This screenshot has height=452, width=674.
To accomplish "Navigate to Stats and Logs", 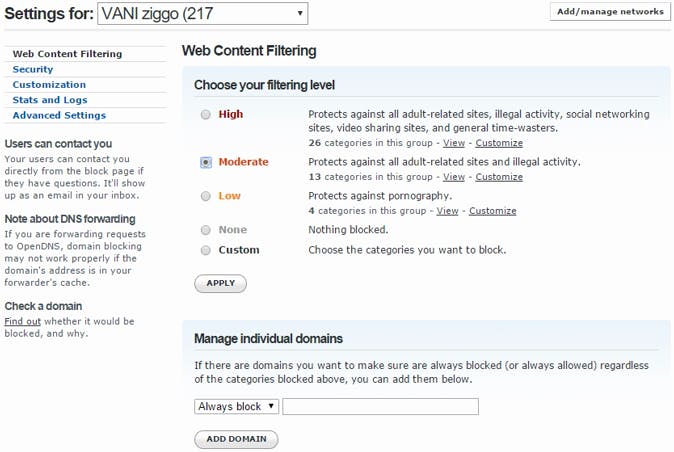I will pos(50,100).
